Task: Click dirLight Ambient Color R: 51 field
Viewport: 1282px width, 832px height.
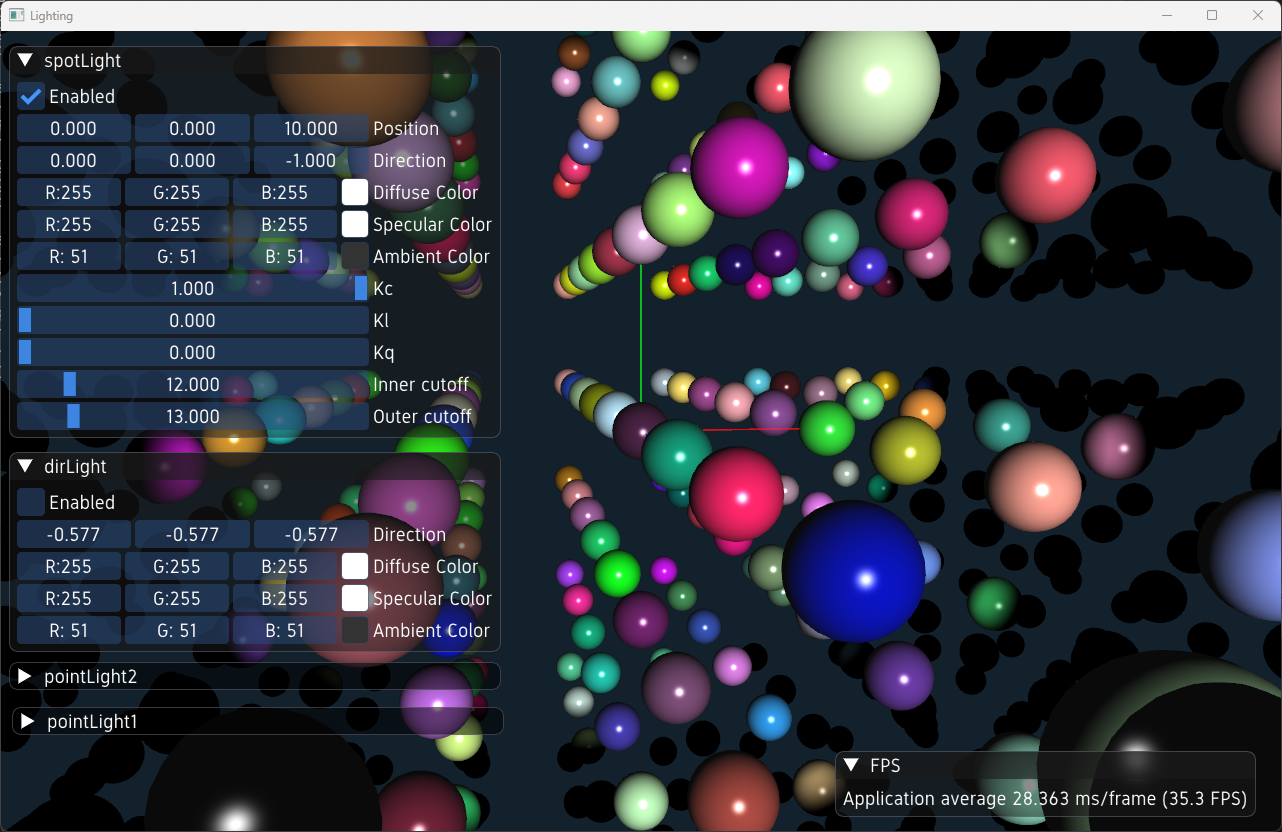Action: [x=69, y=631]
